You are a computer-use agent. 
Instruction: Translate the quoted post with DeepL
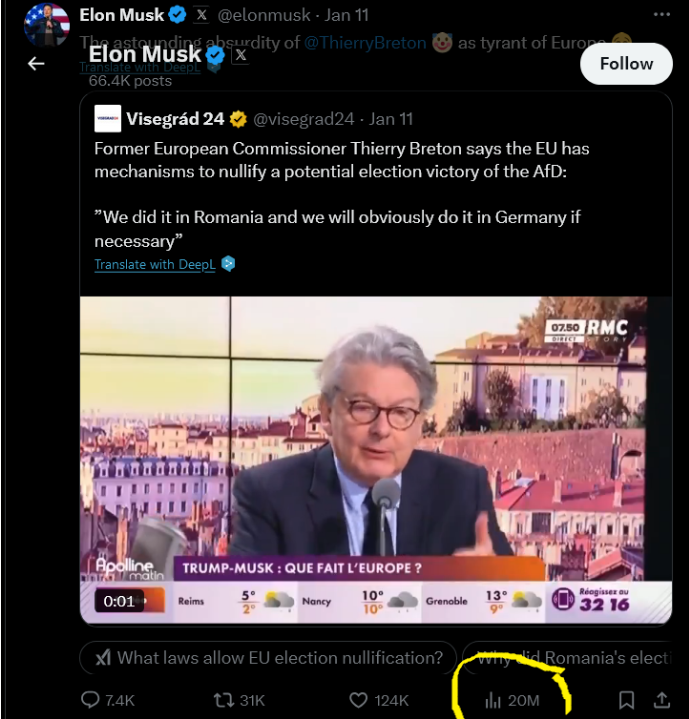point(156,265)
